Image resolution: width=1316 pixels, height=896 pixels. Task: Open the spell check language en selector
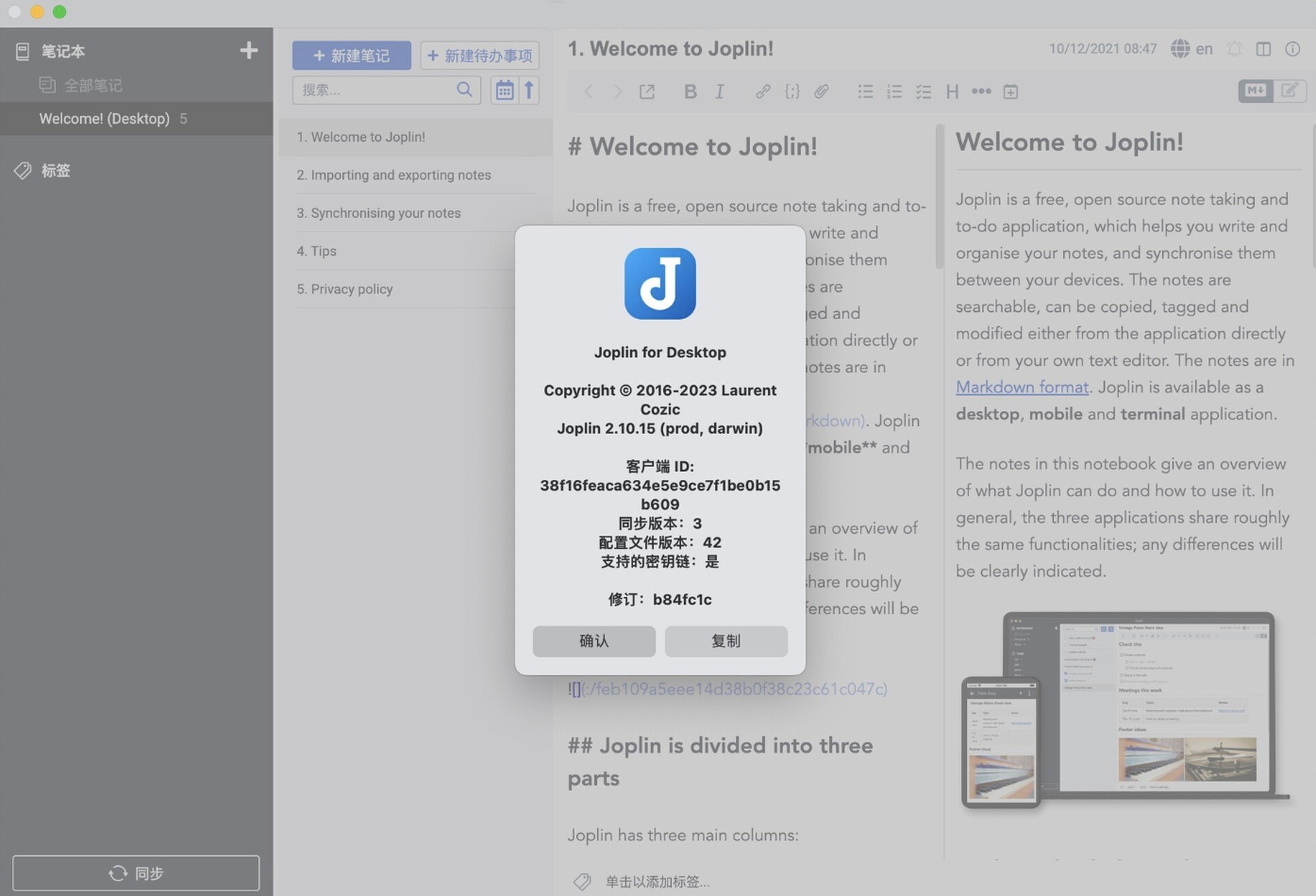(1192, 49)
